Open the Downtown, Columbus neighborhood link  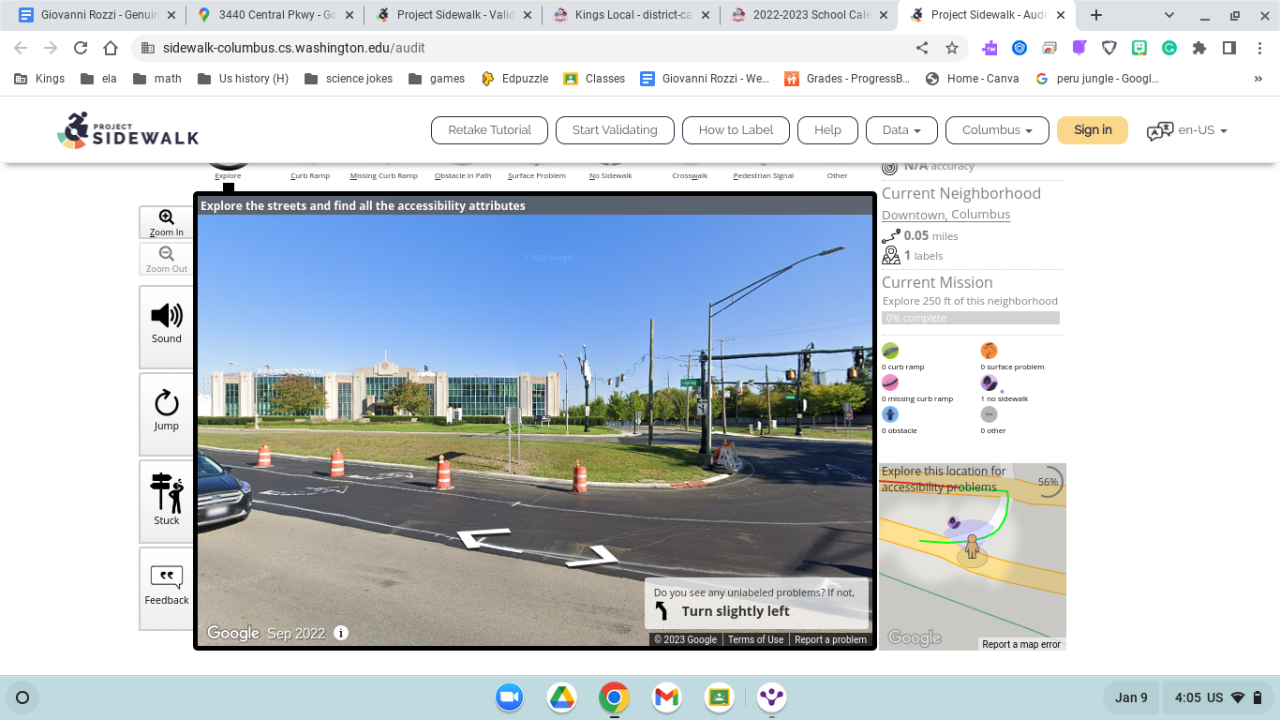click(946, 215)
